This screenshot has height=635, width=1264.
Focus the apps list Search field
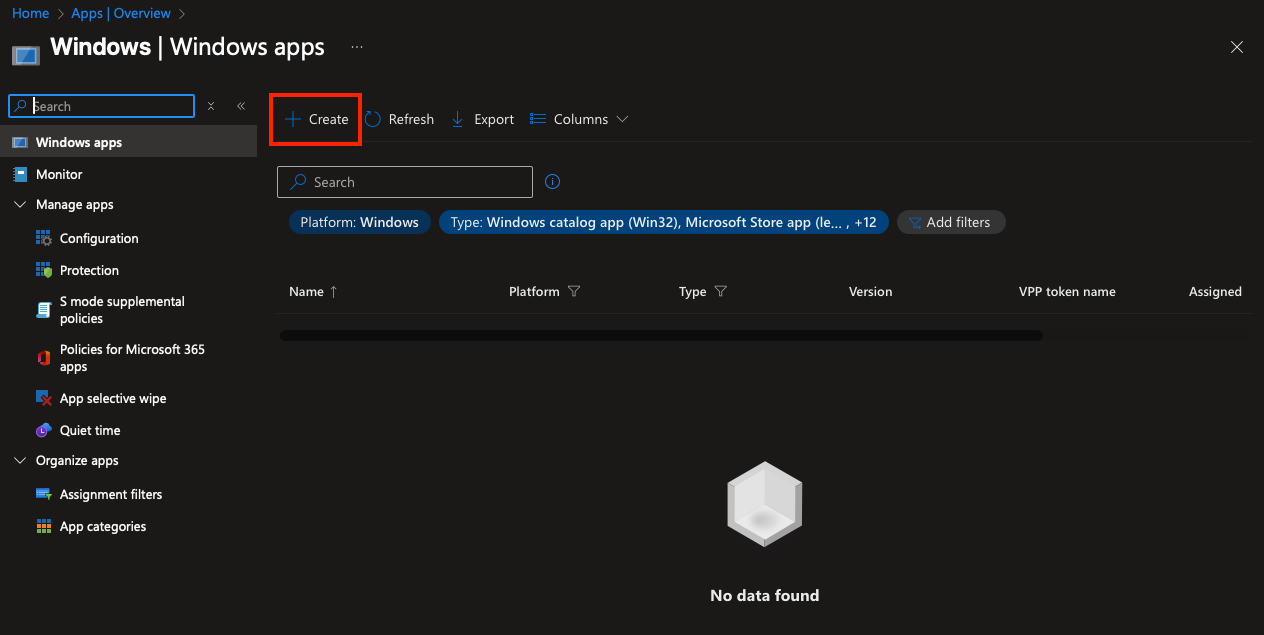pyautogui.click(x=405, y=182)
